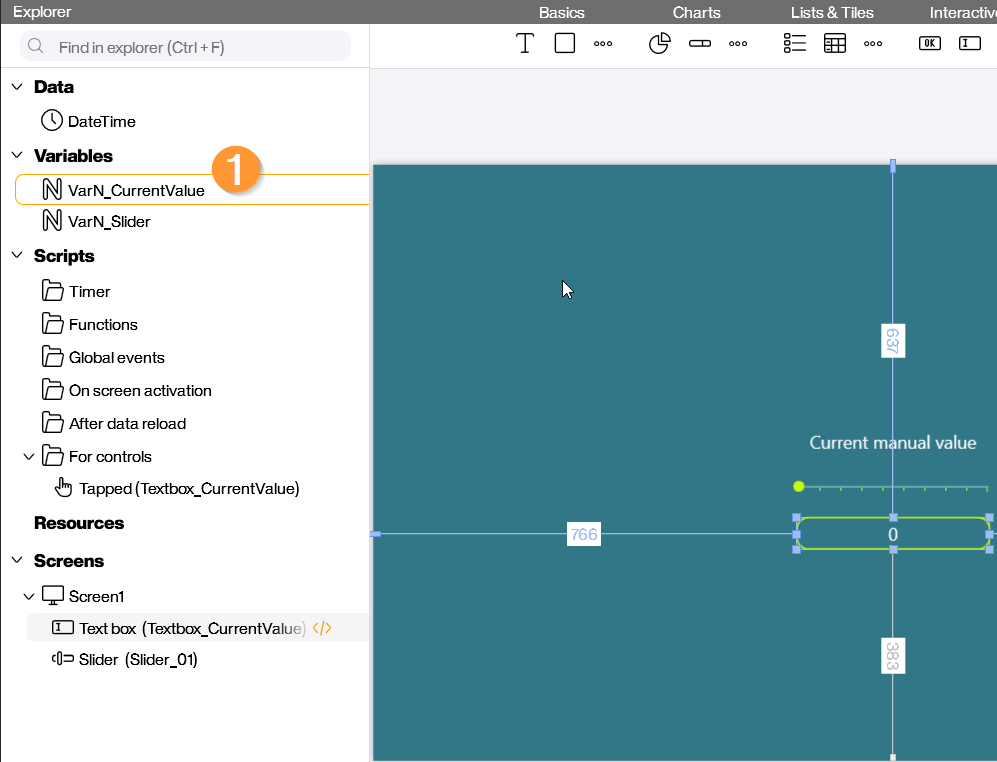Select the Text tool in Basics
The image size is (997, 762).
tap(525, 44)
